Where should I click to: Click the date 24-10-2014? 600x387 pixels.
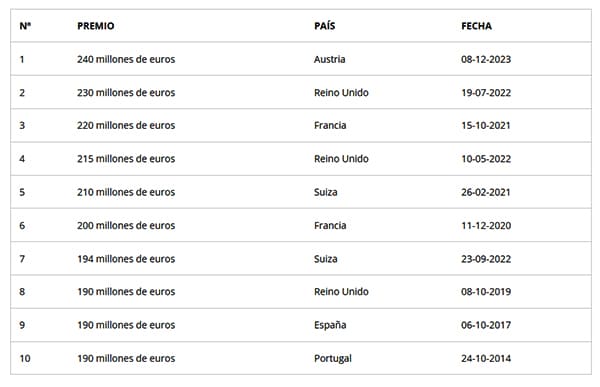[x=486, y=358]
